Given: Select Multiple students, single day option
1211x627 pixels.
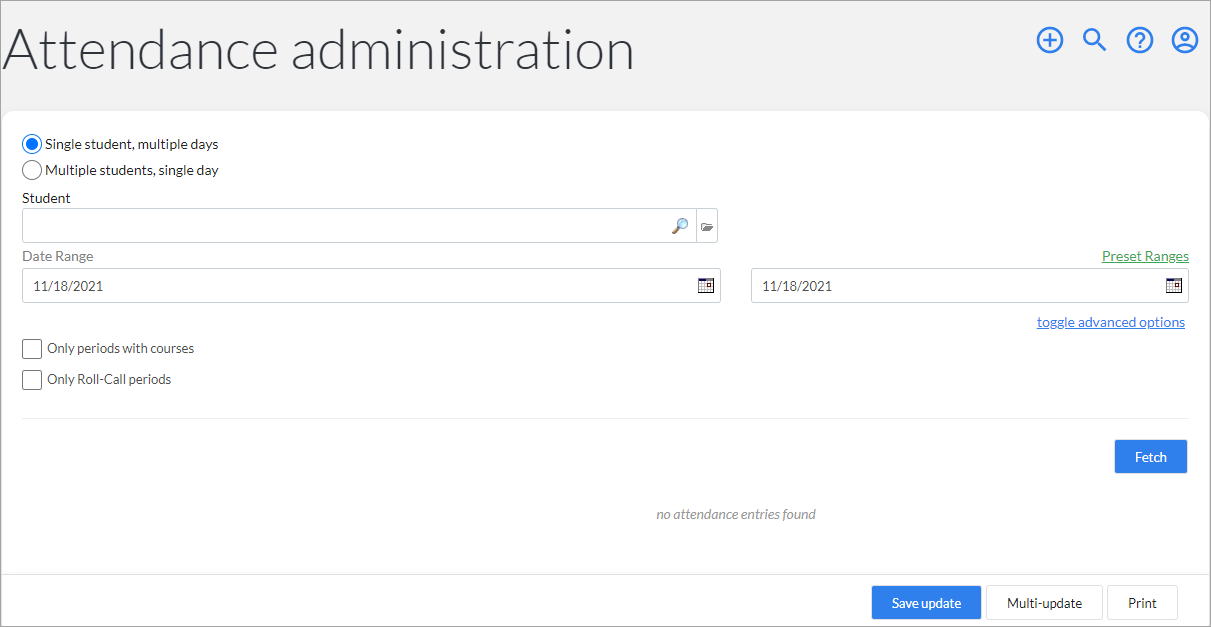Looking at the screenshot, I should point(32,170).
